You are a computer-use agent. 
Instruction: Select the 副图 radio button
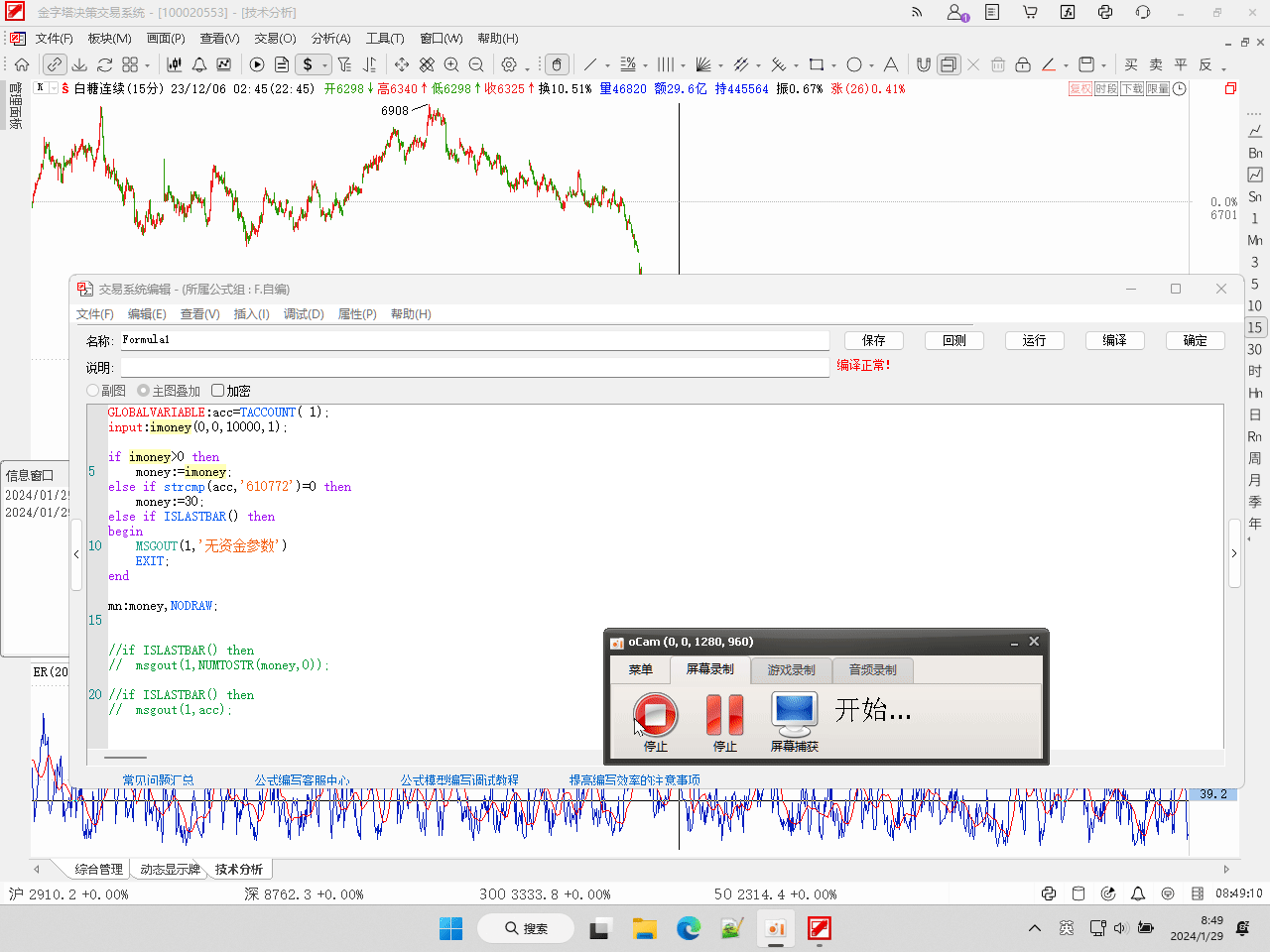(93, 391)
